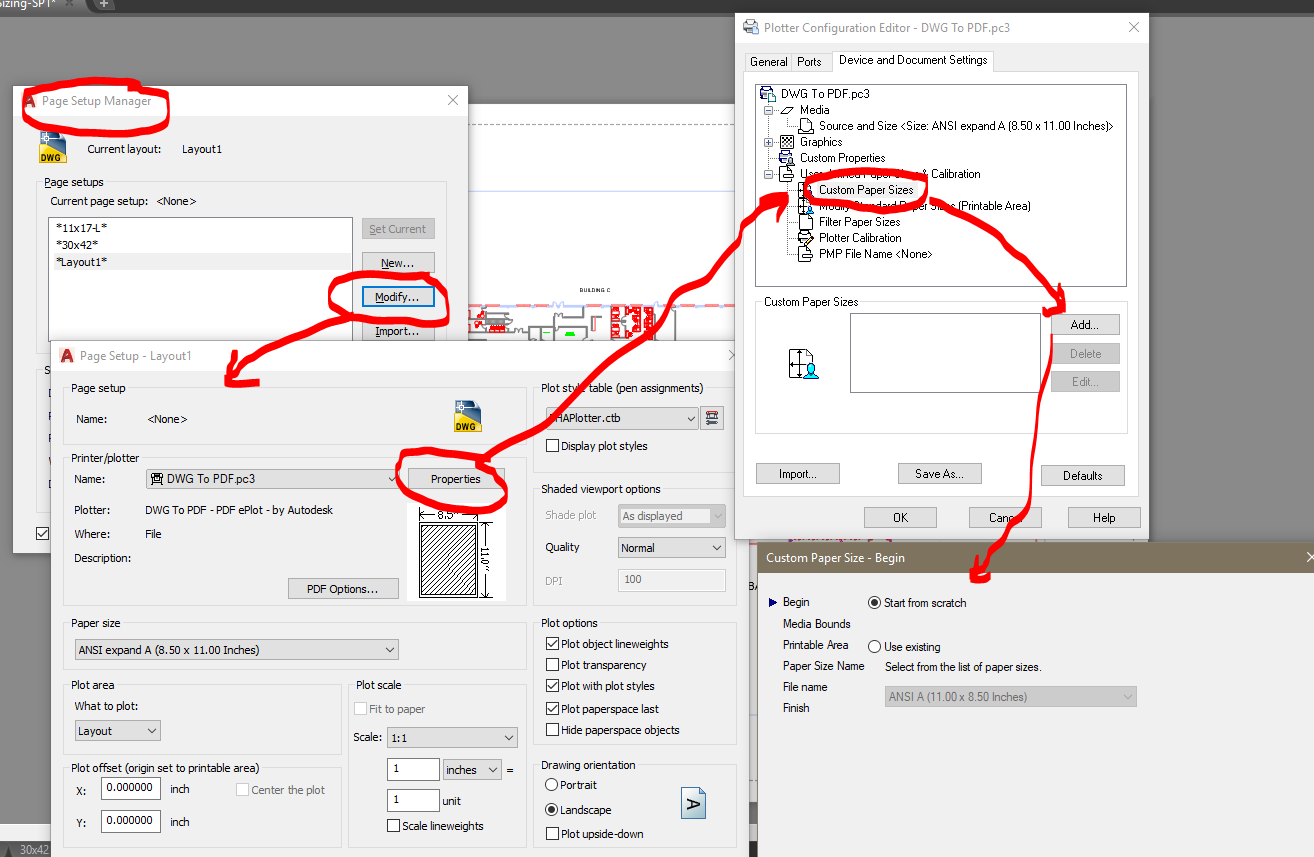Screen dimensions: 1314x857
Task: Open the plot Scale dropdown
Action: coord(452,738)
